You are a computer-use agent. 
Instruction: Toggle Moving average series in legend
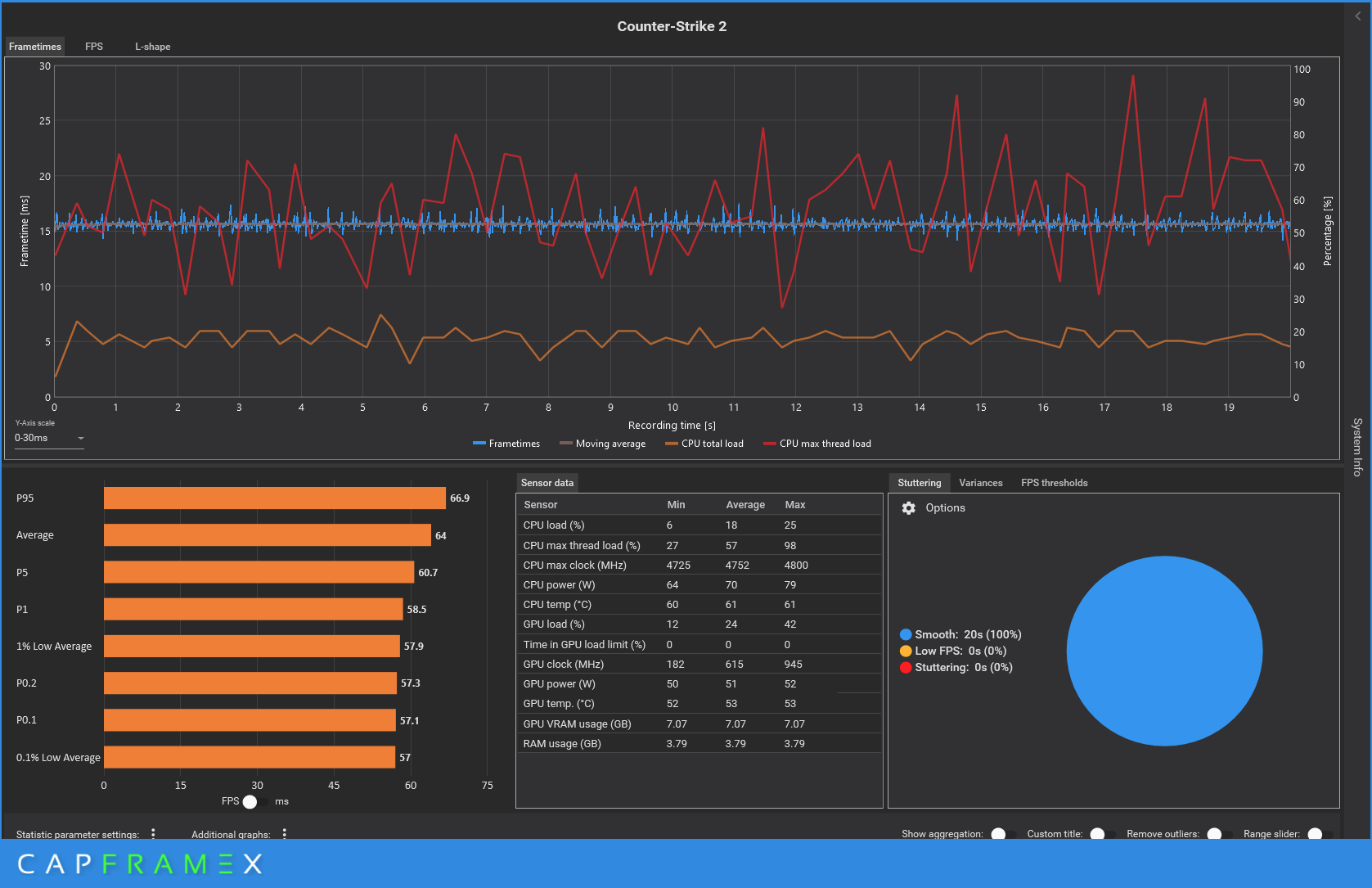tap(602, 444)
